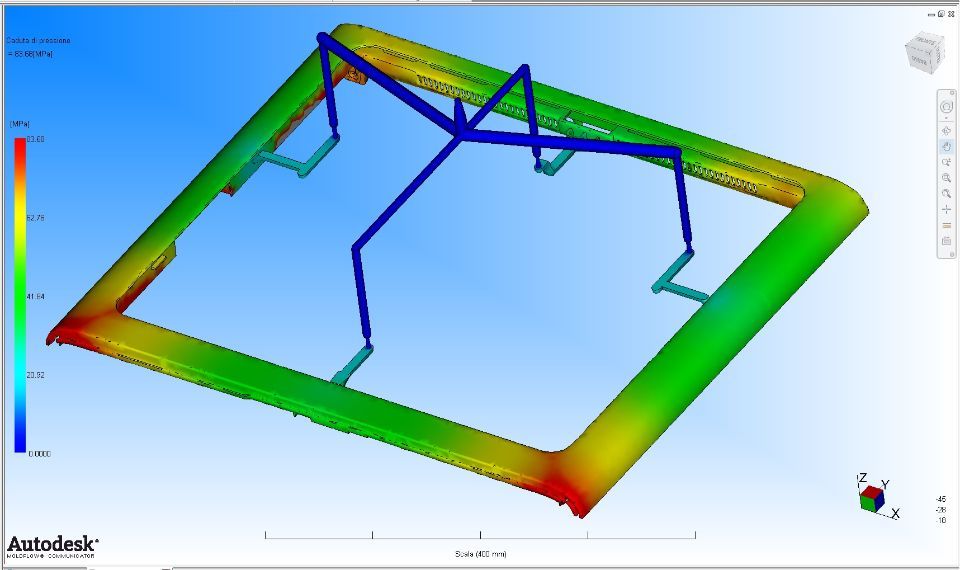Click the XYZ axis triad cube
This screenshot has width=960, height=570.
point(871,498)
